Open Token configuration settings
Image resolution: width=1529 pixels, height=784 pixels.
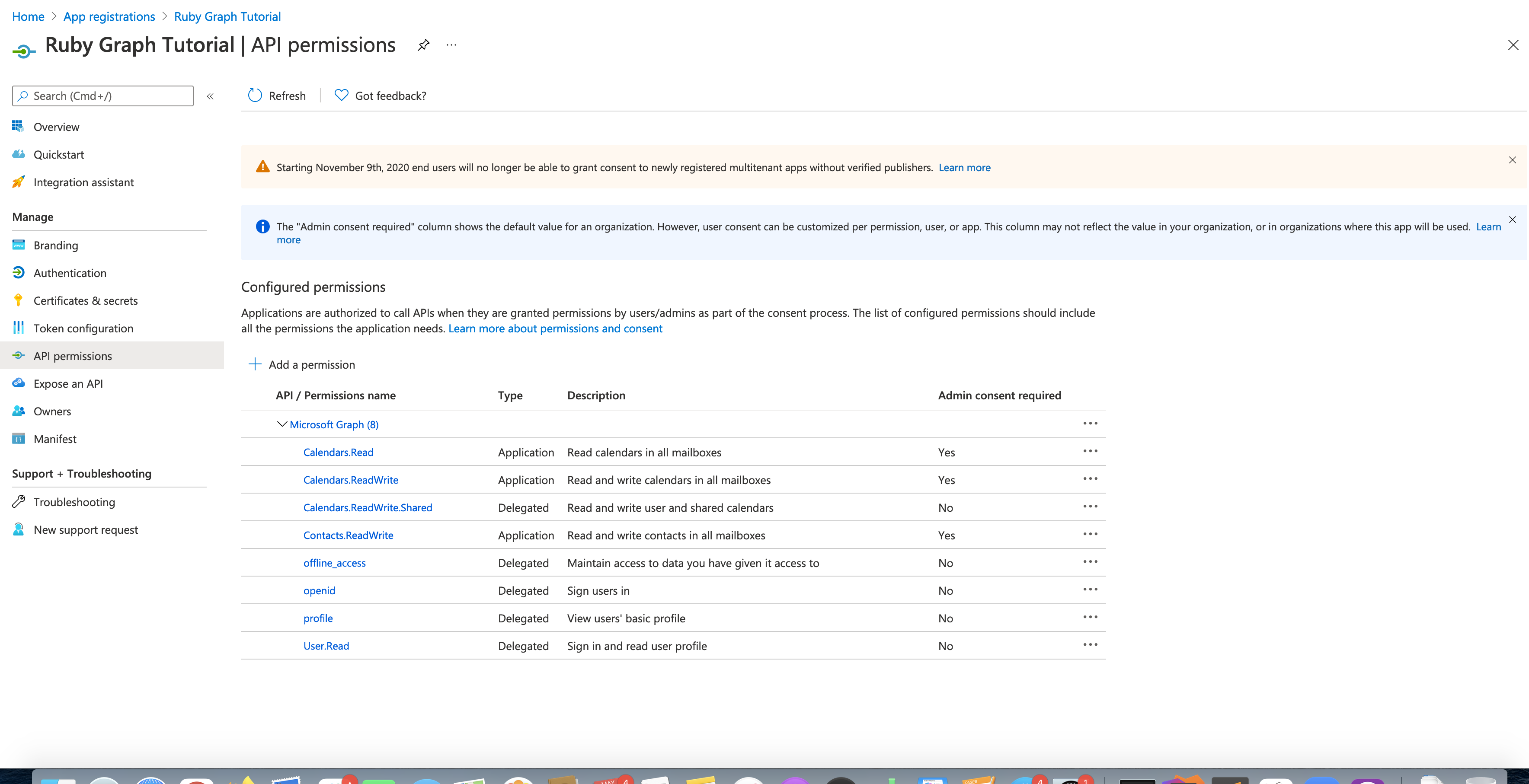(83, 328)
